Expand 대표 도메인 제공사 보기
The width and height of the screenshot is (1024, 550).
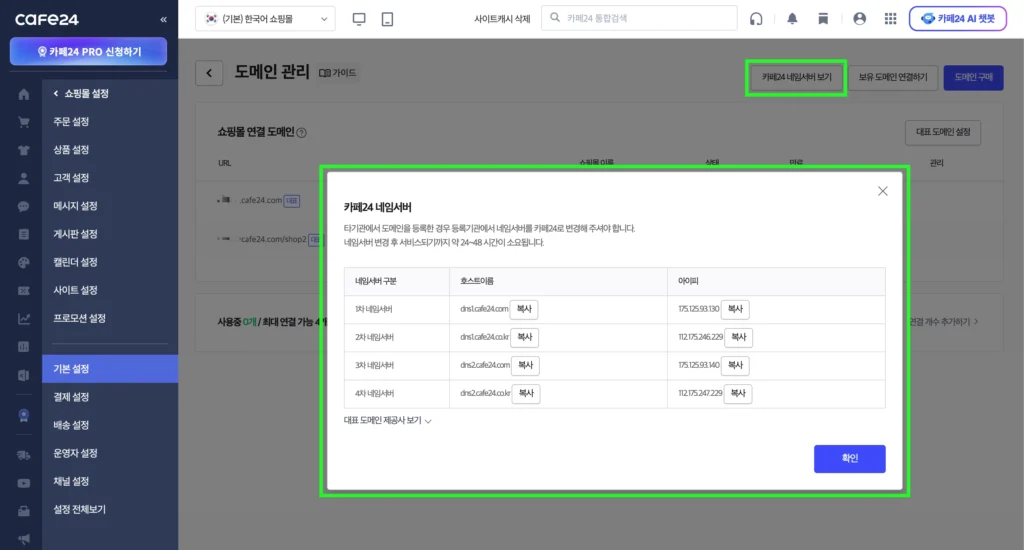tap(387, 421)
